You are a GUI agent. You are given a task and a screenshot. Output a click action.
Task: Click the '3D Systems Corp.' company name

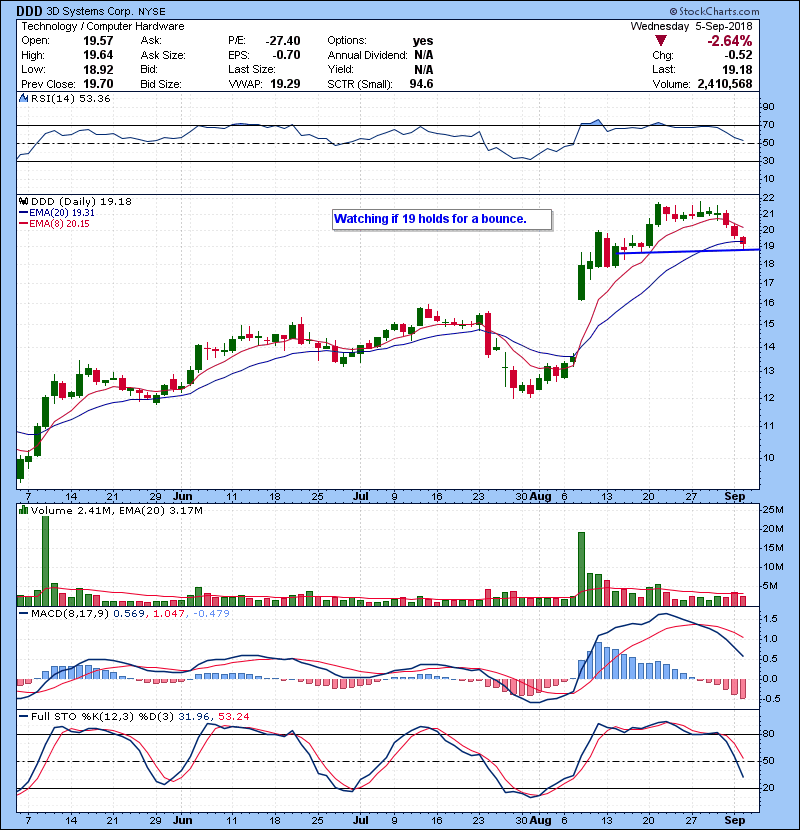pos(90,11)
